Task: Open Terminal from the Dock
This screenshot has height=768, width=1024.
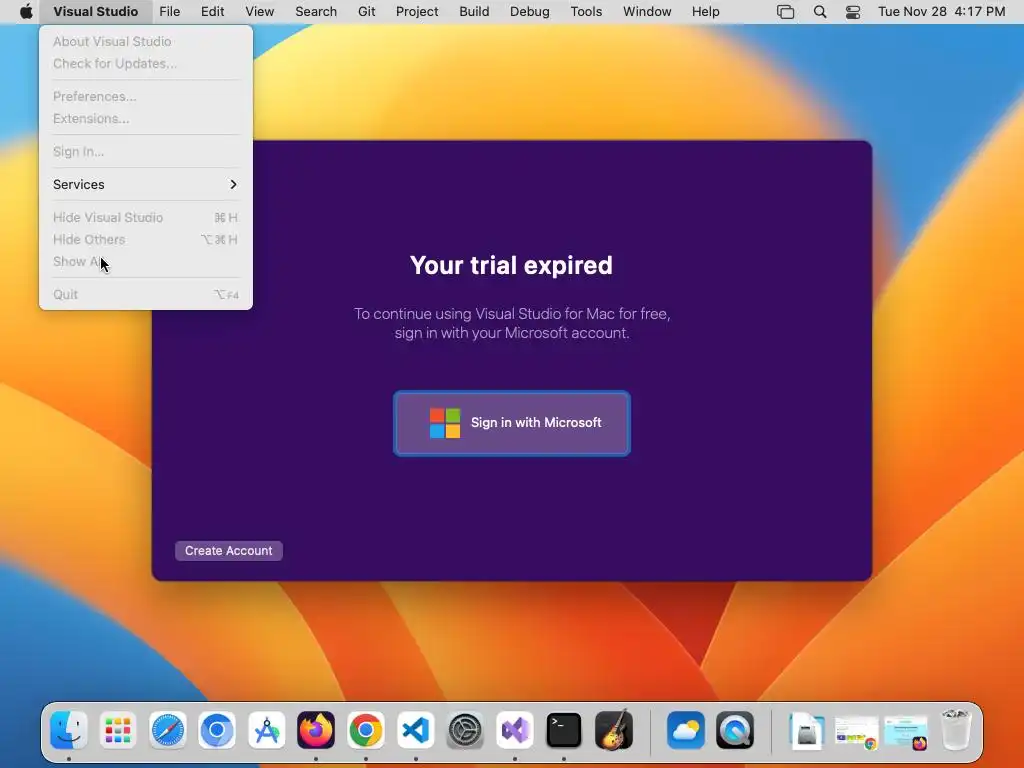Action: click(564, 730)
